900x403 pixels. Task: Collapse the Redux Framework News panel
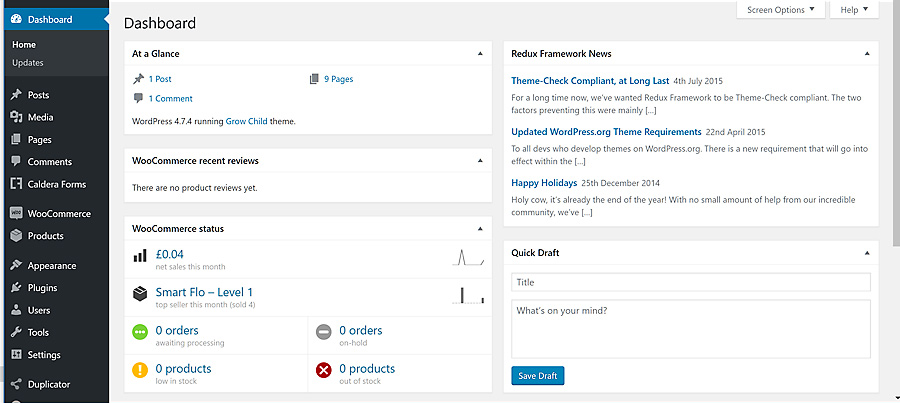[867, 53]
